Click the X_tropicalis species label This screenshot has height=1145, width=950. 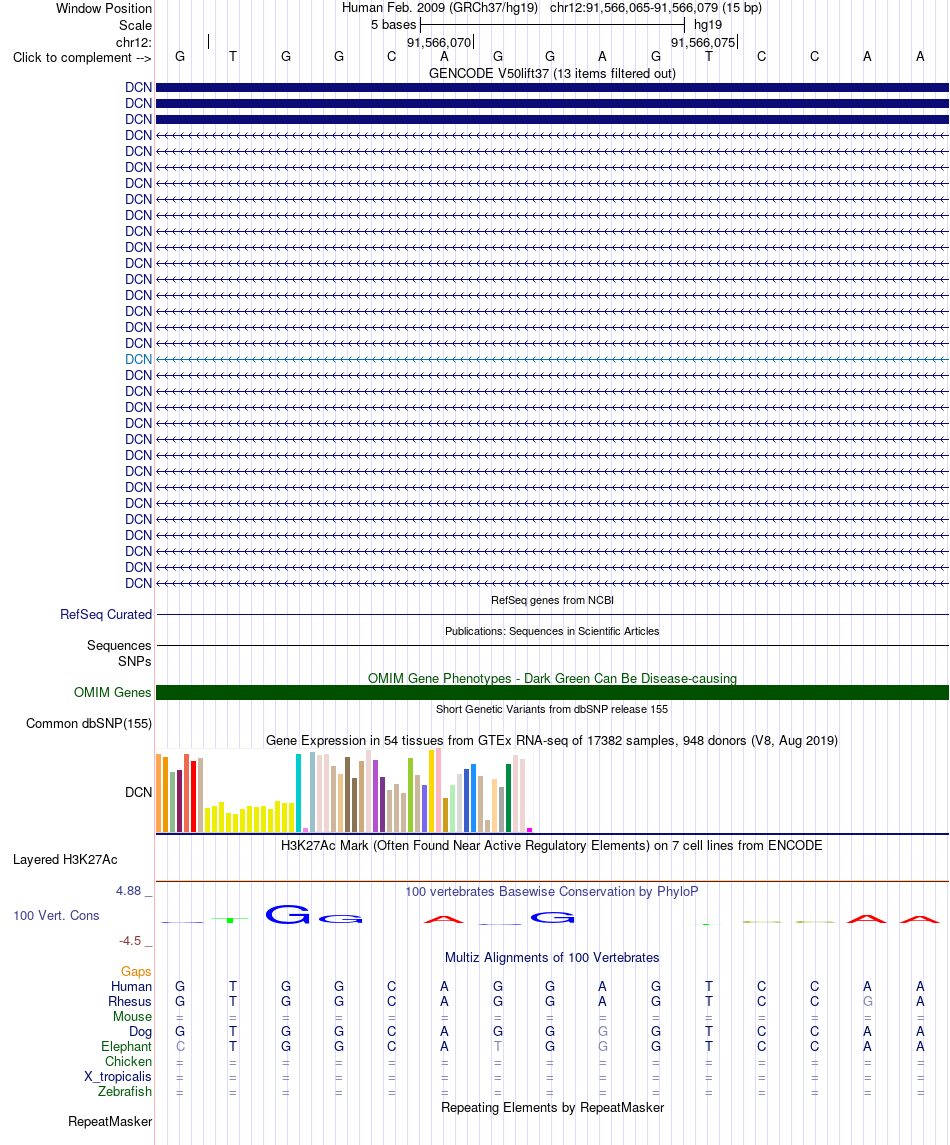(x=118, y=1076)
